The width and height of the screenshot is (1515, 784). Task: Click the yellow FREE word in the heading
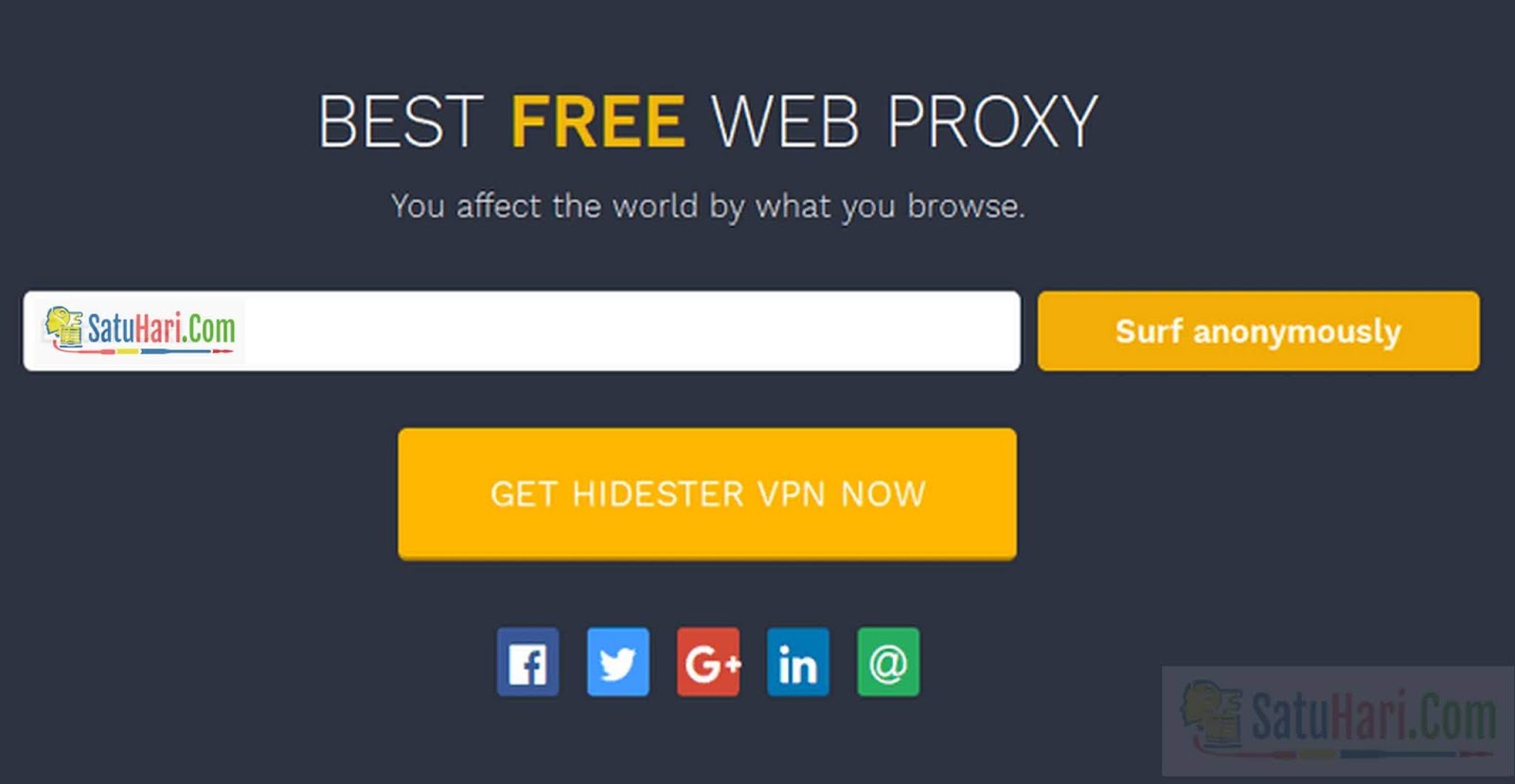(597, 121)
